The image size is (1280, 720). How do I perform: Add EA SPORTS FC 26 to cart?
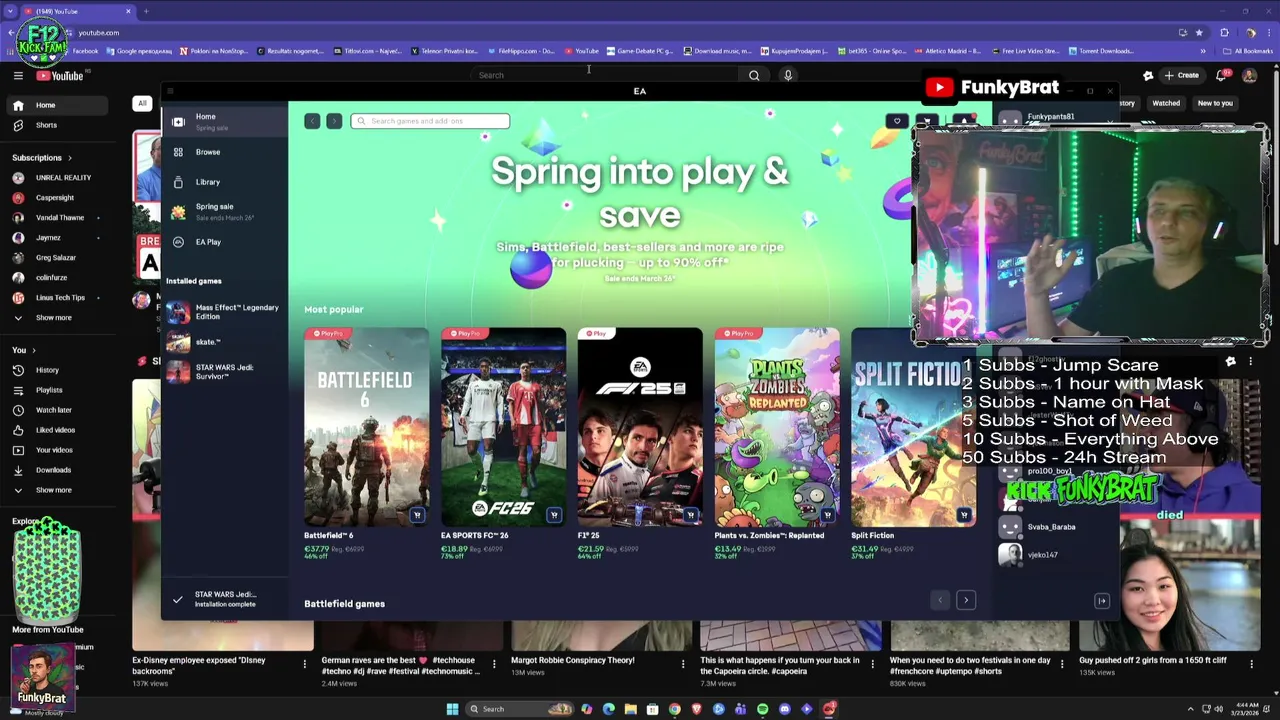[554, 515]
